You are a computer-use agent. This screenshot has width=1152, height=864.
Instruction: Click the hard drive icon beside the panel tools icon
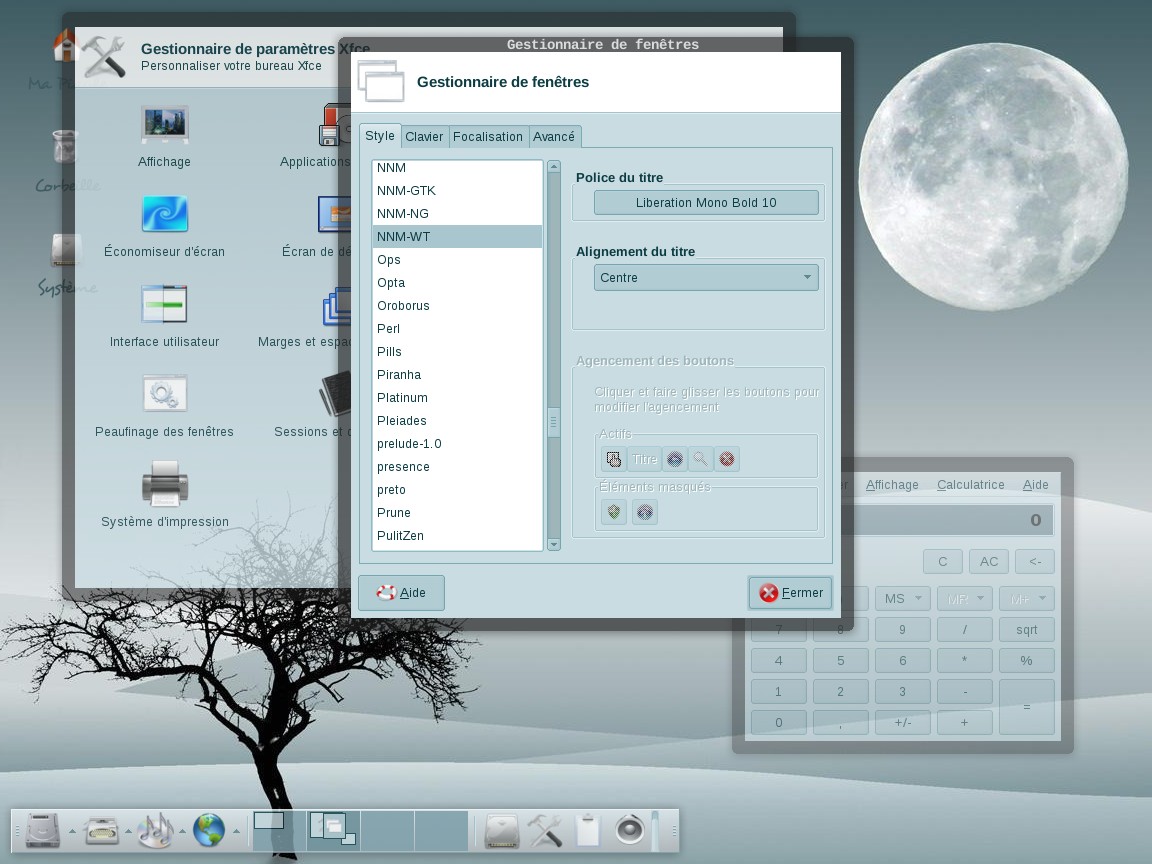coord(503,830)
